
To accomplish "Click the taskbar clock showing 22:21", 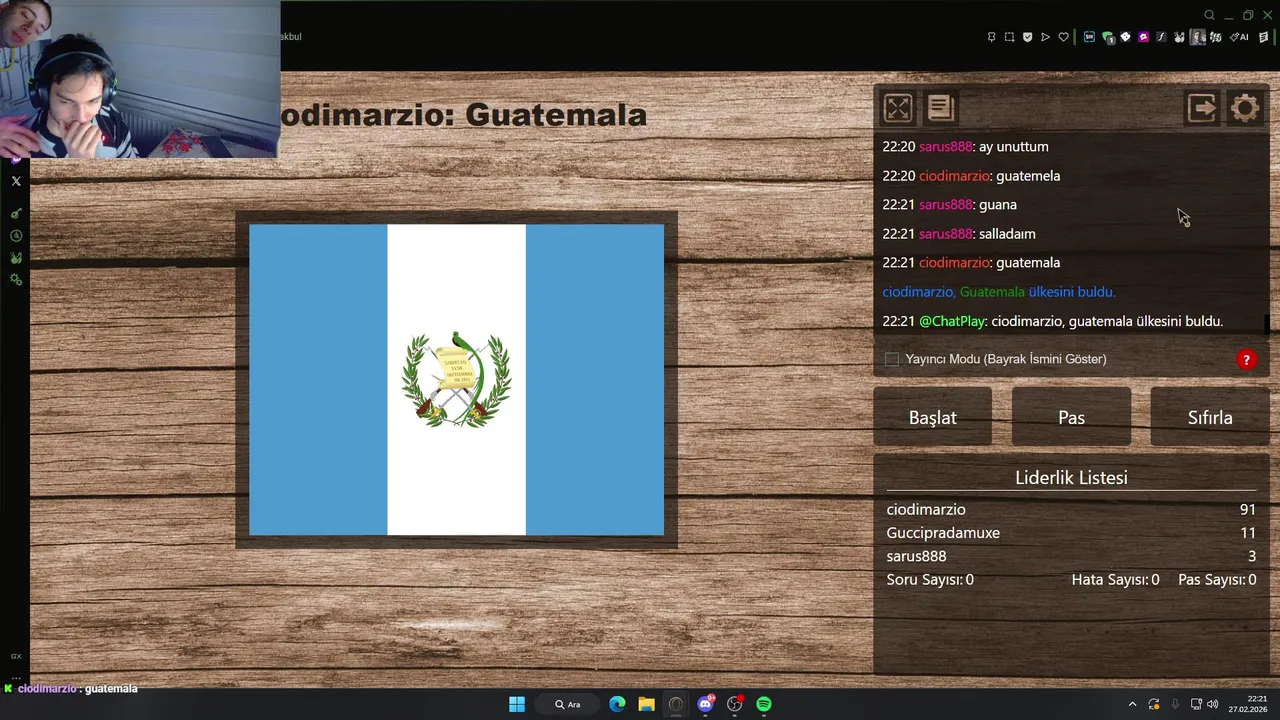I will click(x=1250, y=704).
